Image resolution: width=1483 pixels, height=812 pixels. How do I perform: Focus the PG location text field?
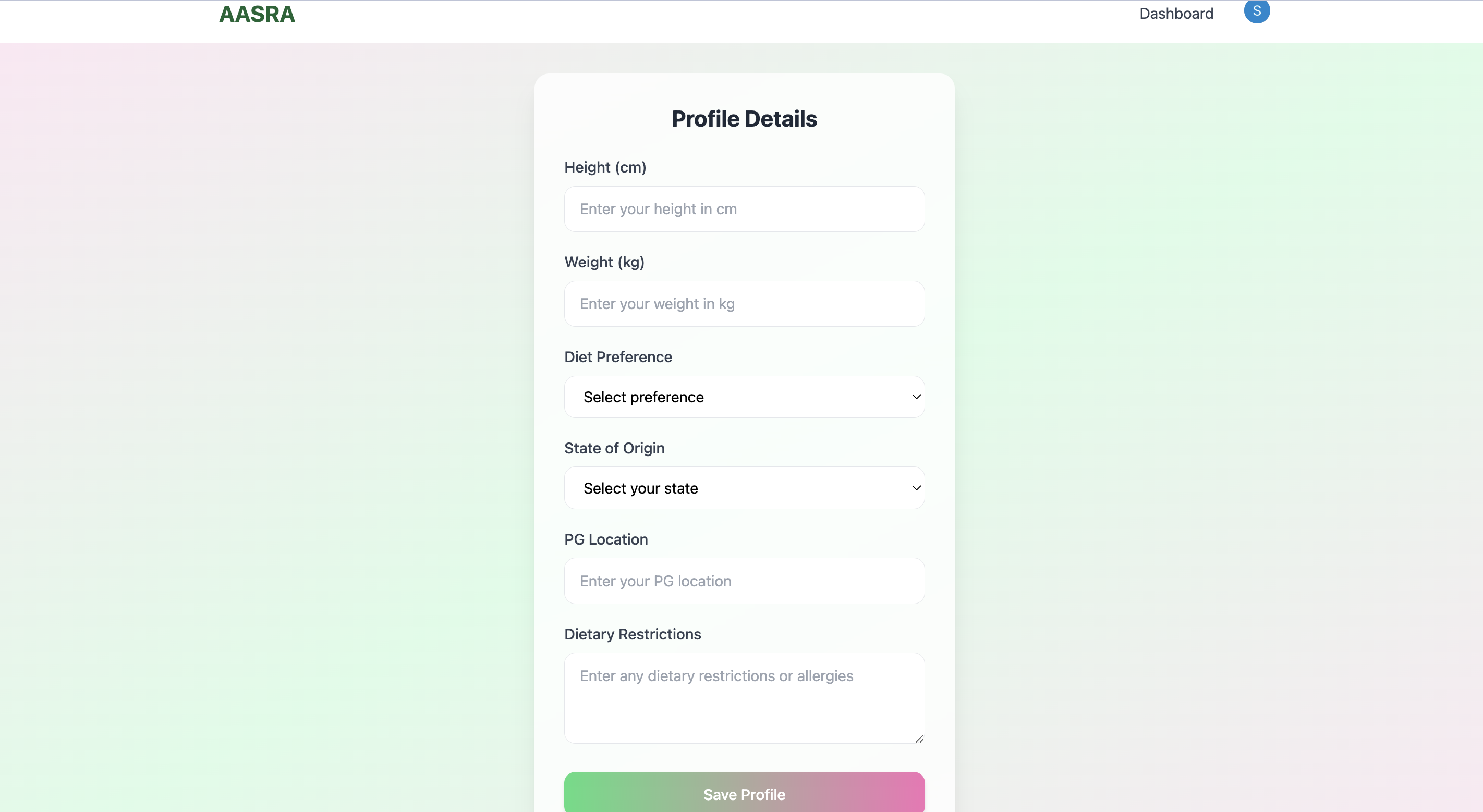744,581
